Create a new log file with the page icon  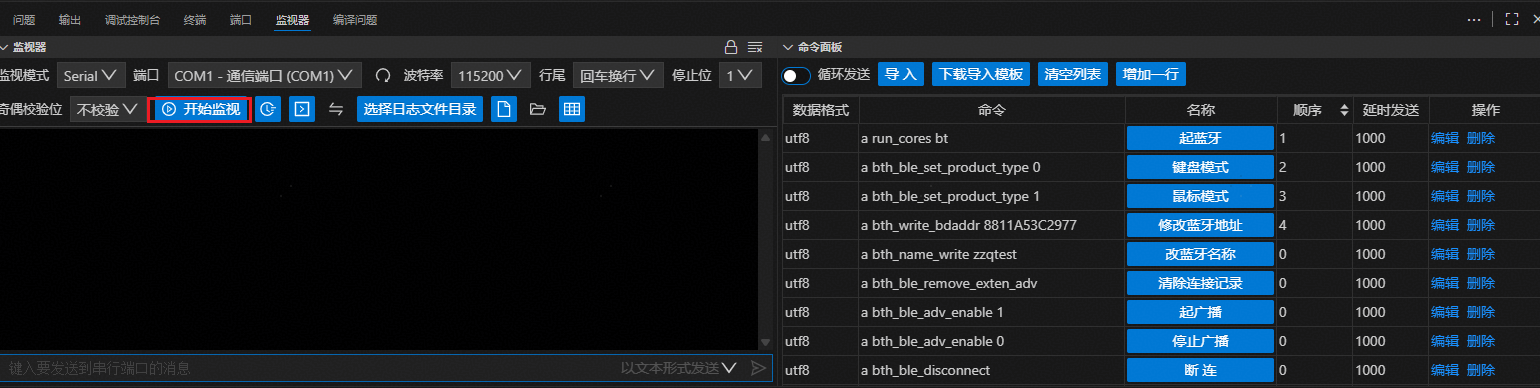tap(504, 109)
